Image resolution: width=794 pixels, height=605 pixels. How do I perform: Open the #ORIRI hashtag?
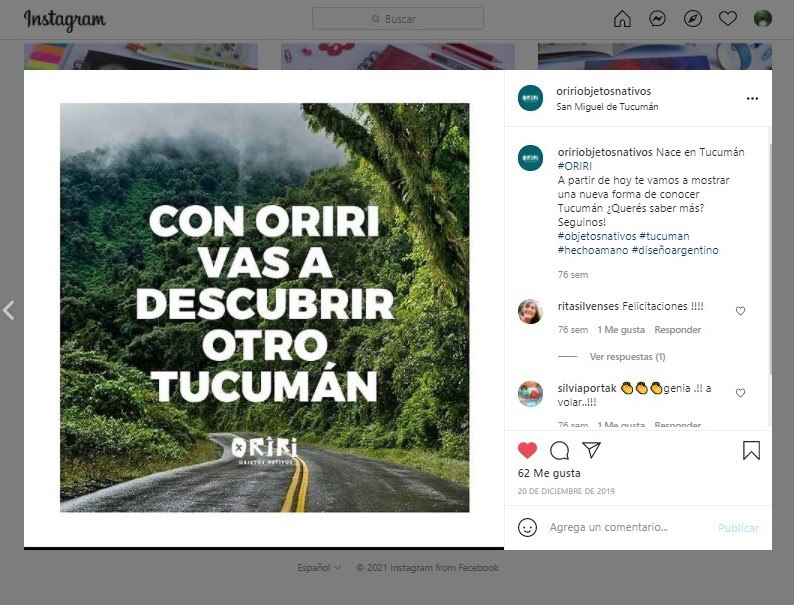click(575, 166)
